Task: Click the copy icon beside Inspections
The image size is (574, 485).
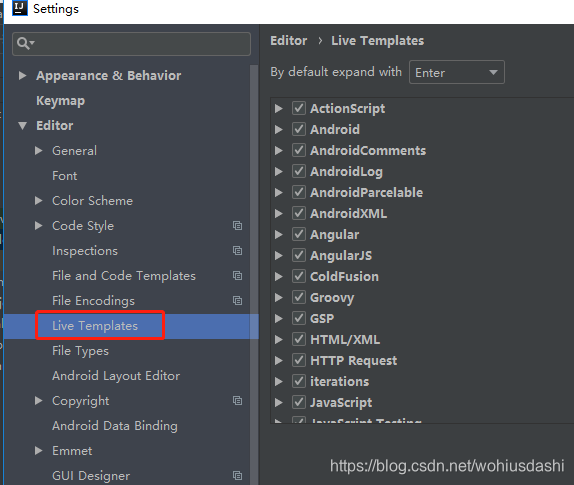Action: [237, 250]
